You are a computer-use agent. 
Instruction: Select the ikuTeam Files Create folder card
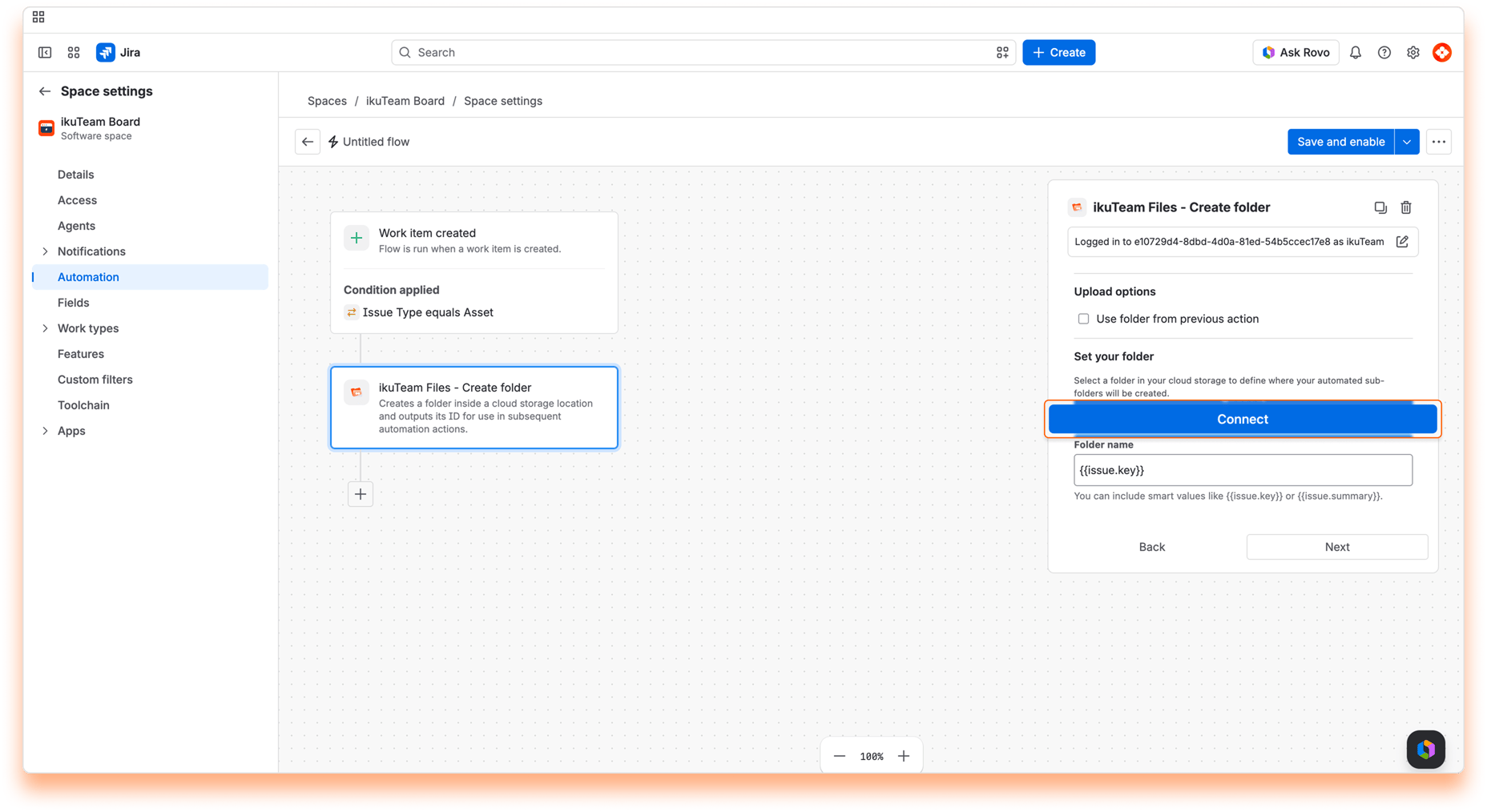pyautogui.click(x=474, y=408)
